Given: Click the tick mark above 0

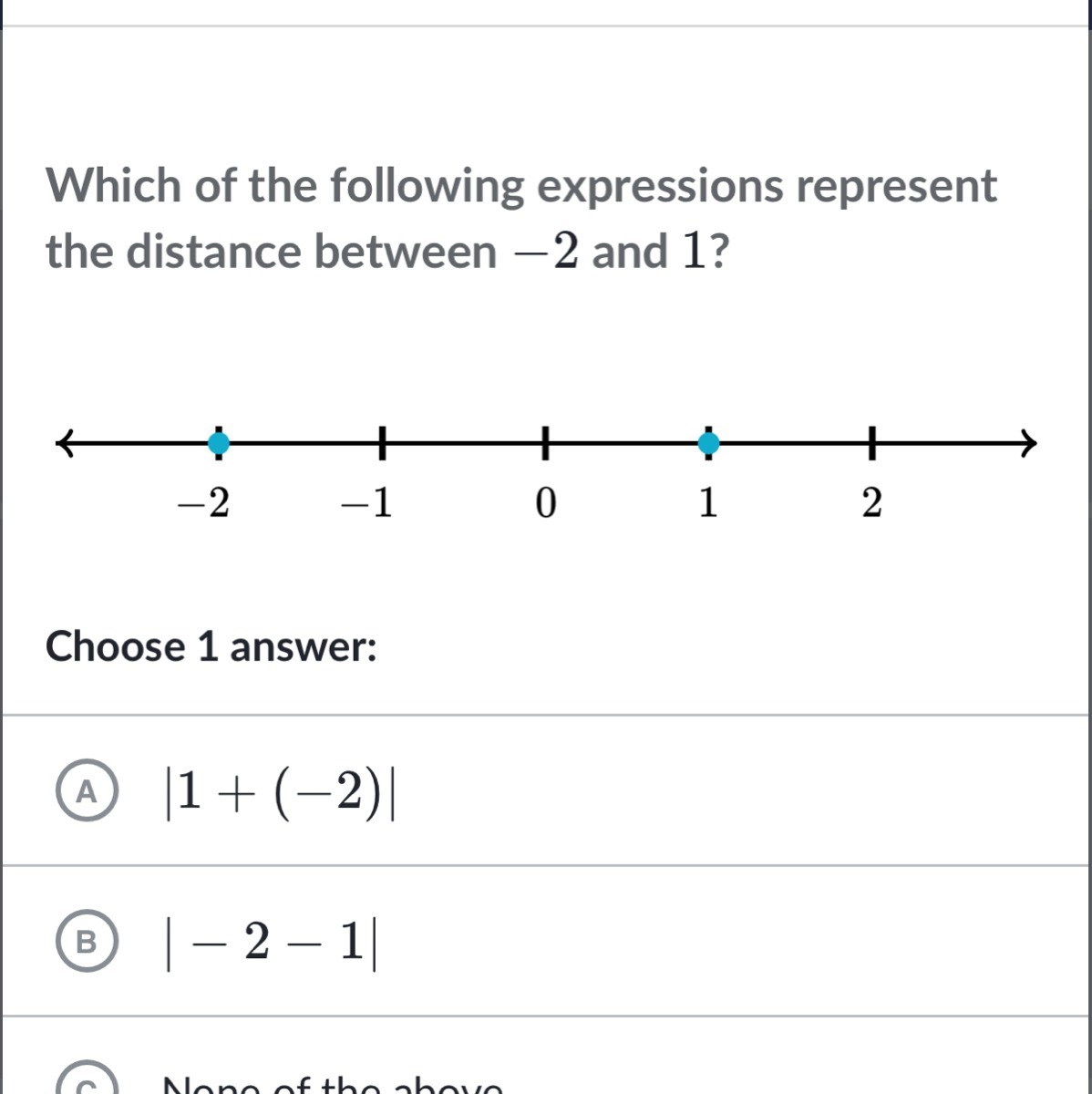Looking at the screenshot, I should [x=545, y=444].
